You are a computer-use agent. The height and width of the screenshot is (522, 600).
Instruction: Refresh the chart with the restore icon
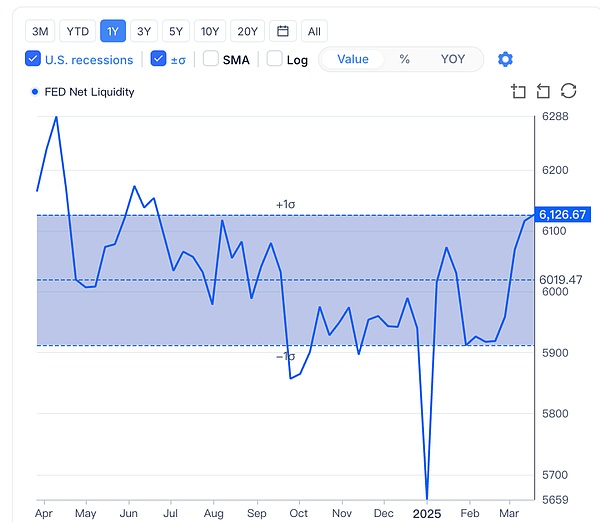pos(568,92)
